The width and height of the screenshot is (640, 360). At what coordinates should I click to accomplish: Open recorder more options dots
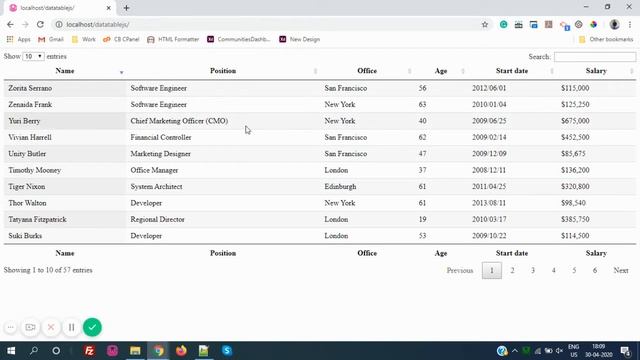point(11,327)
